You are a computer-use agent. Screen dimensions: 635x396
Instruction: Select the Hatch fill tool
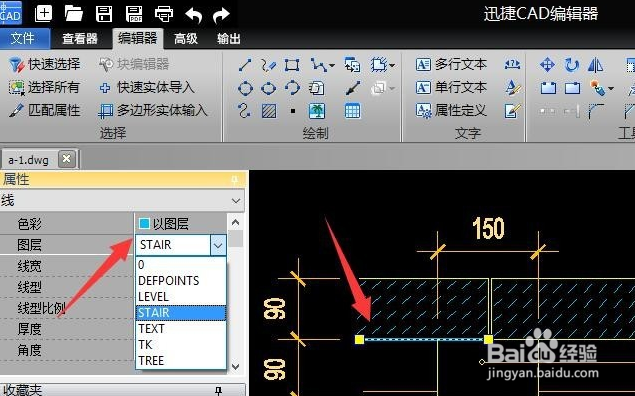269,111
